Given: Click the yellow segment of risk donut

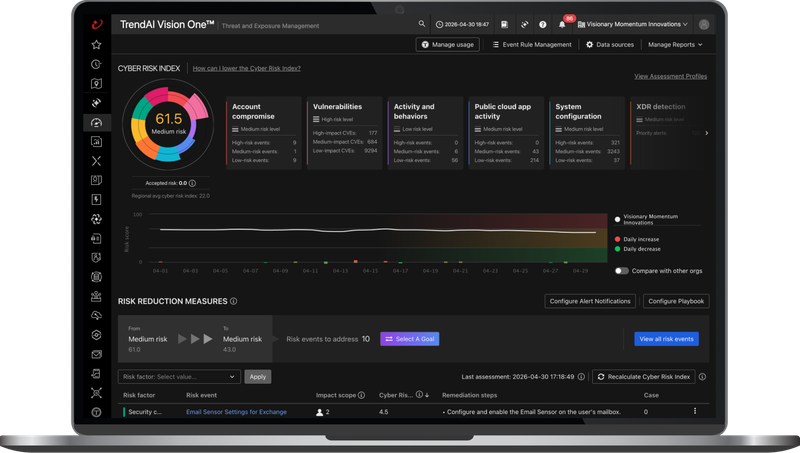Looking at the screenshot, I should pyautogui.click(x=136, y=130).
